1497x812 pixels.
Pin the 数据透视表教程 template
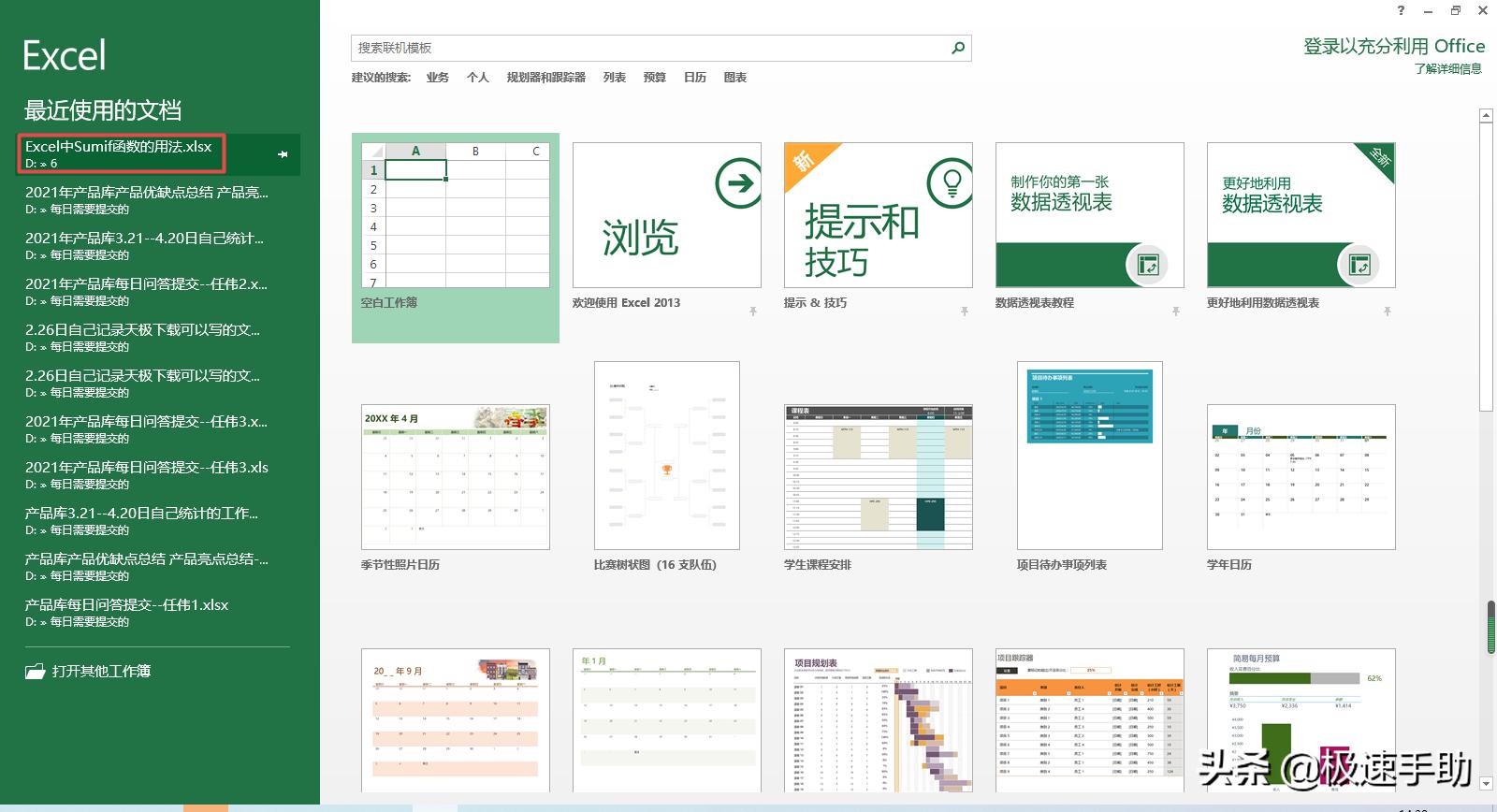pyautogui.click(x=1176, y=311)
